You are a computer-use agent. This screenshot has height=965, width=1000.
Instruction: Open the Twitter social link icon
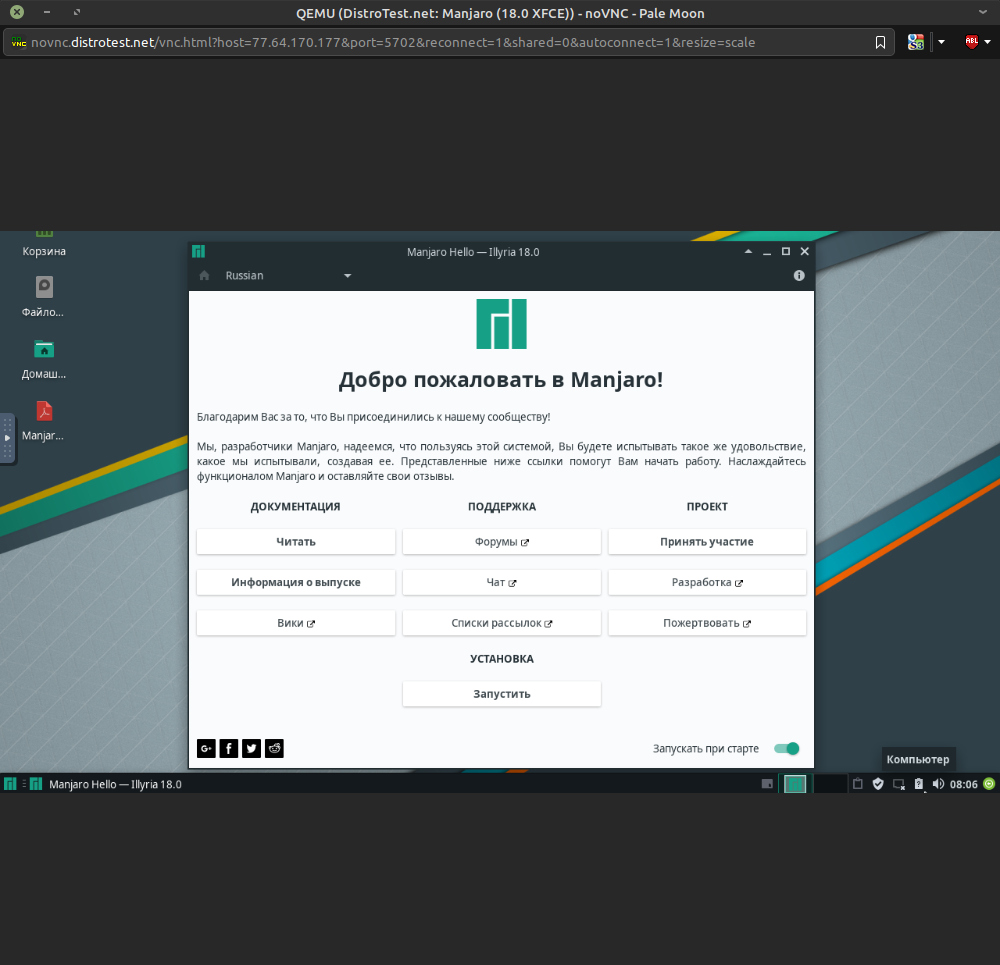(252, 748)
